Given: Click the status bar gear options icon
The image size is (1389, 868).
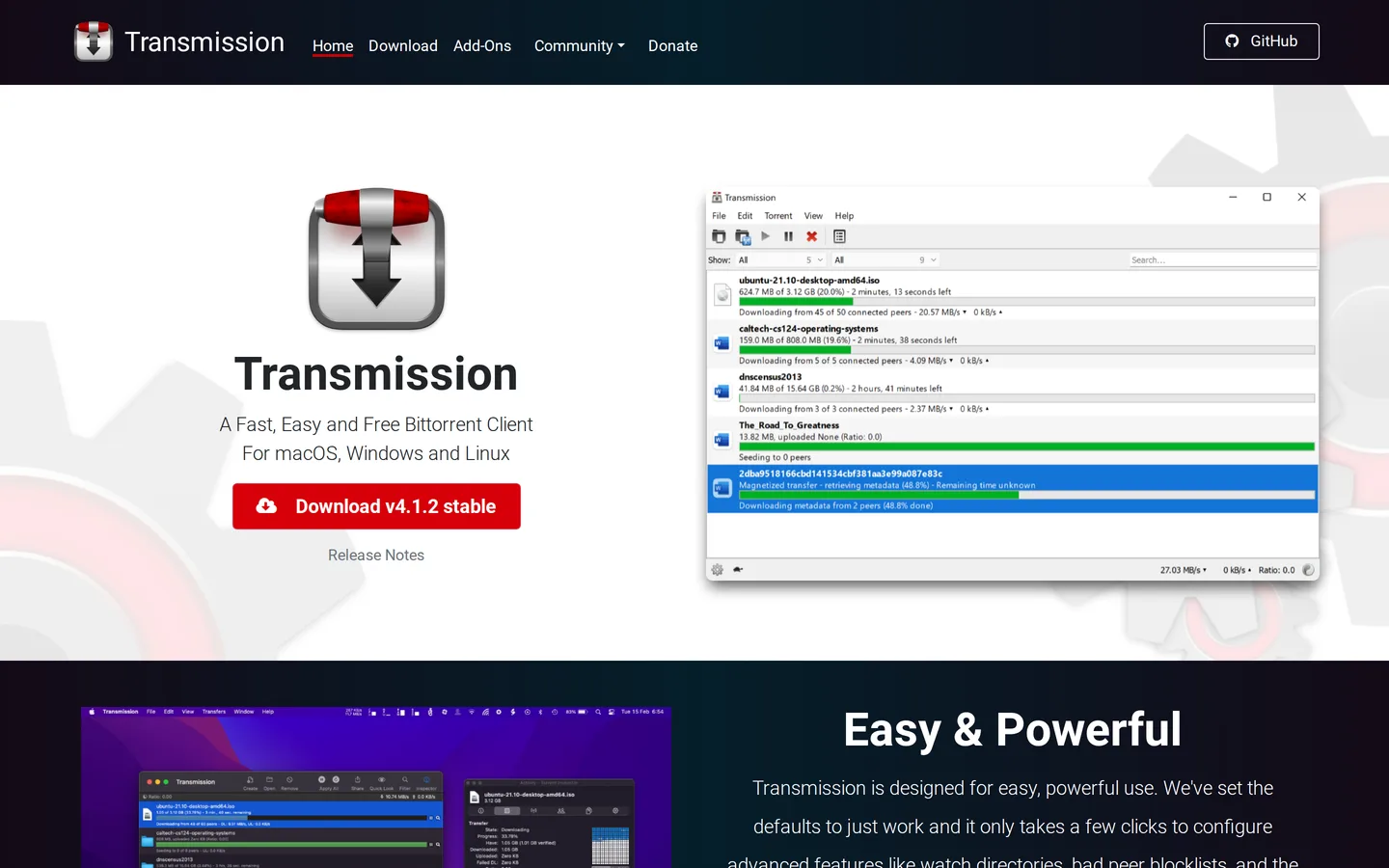Looking at the screenshot, I should click(x=718, y=570).
